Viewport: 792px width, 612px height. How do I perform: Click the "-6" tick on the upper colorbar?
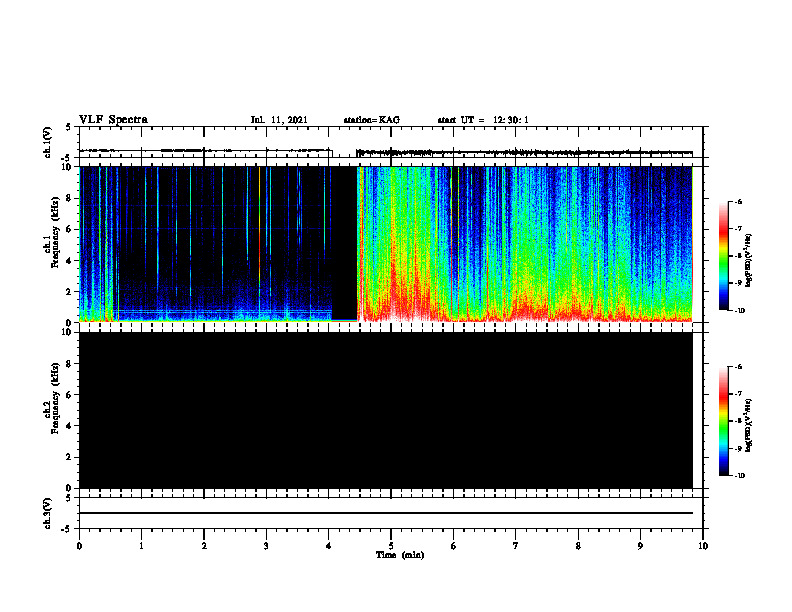coord(738,201)
